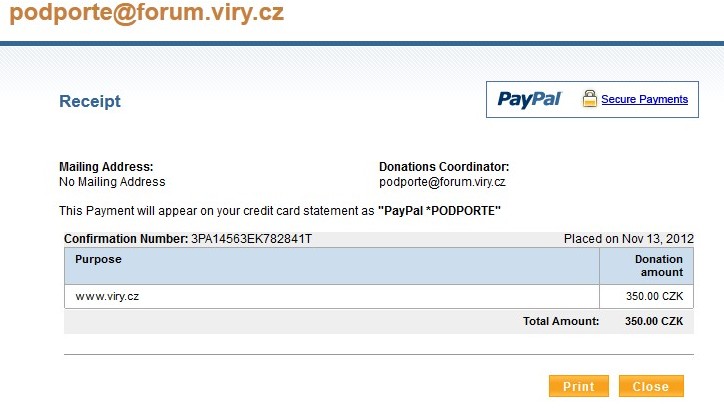Select the www.viry.cz purpose row
The image size is (724, 417).
pyautogui.click(x=107, y=297)
